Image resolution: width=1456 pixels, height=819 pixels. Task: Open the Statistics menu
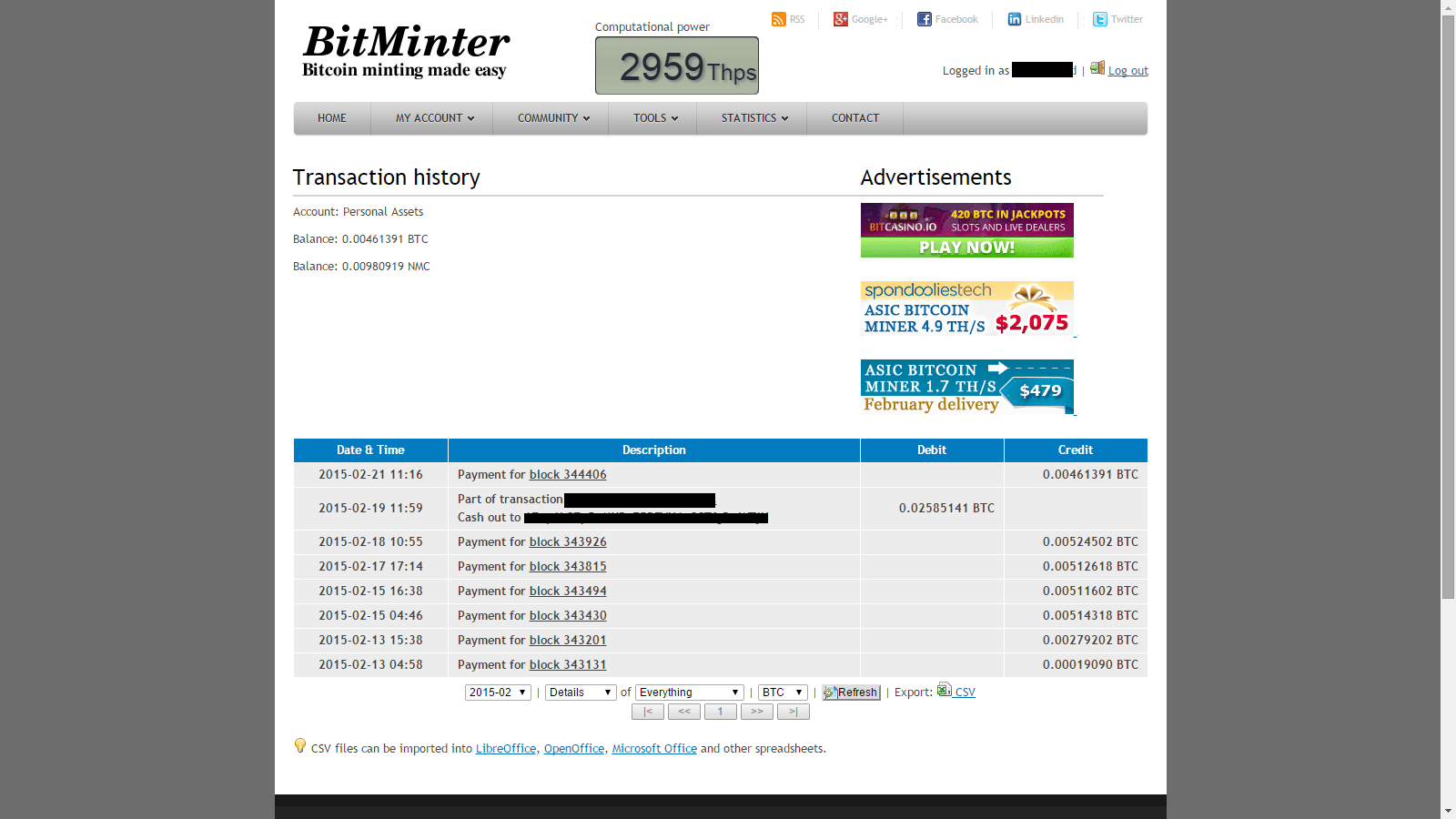(754, 118)
